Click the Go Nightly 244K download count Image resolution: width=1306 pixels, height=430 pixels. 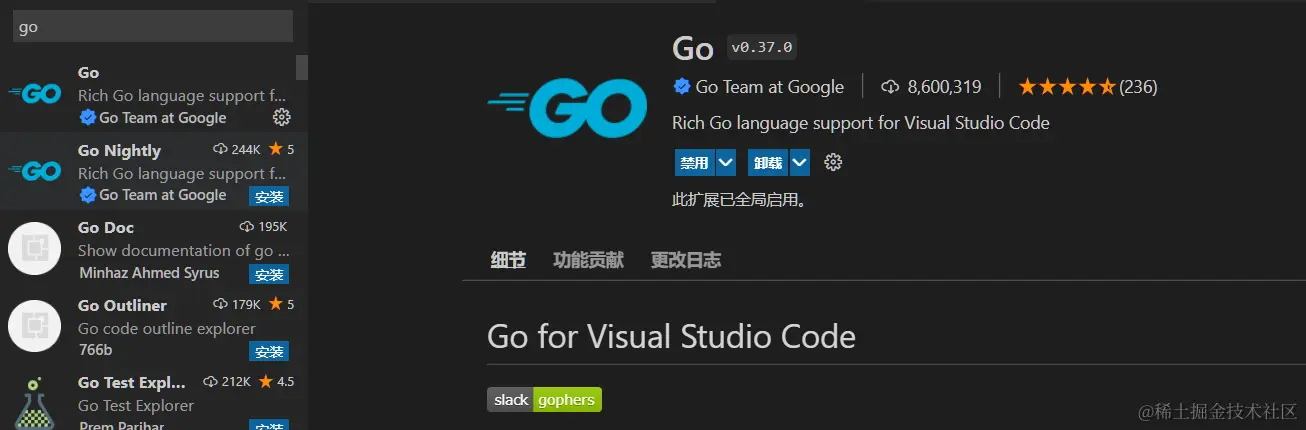point(246,149)
